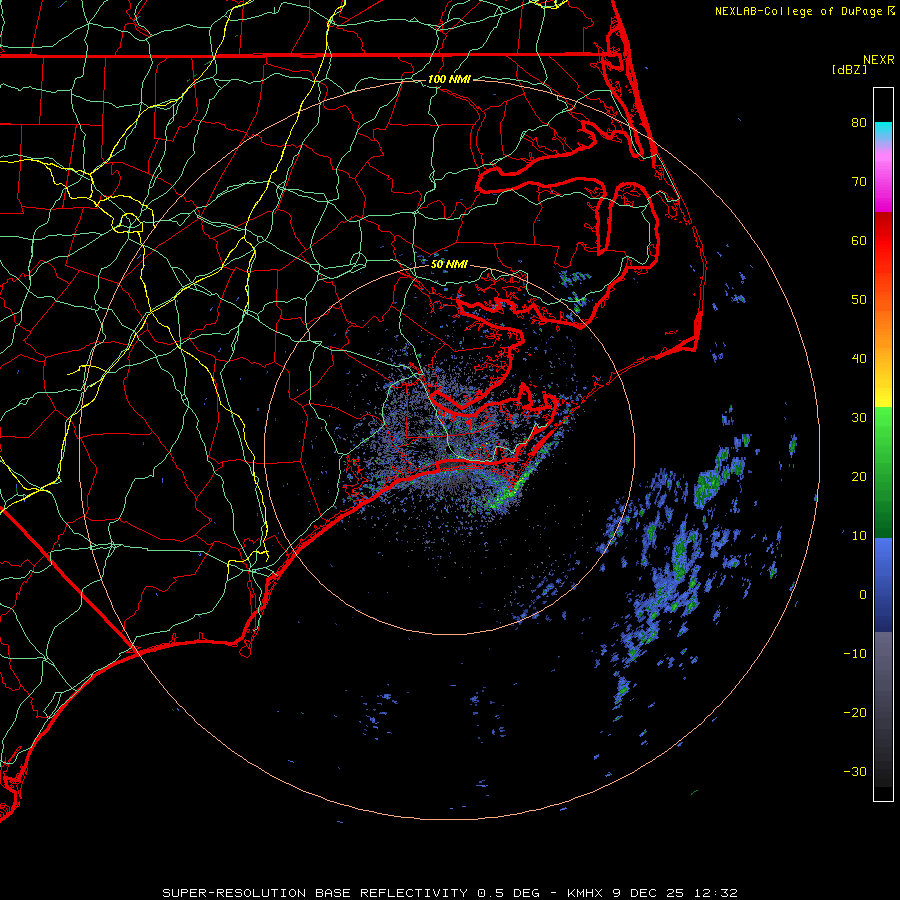Click the -10 value on dBZ scale
The height and width of the screenshot is (900, 900).
point(855,653)
